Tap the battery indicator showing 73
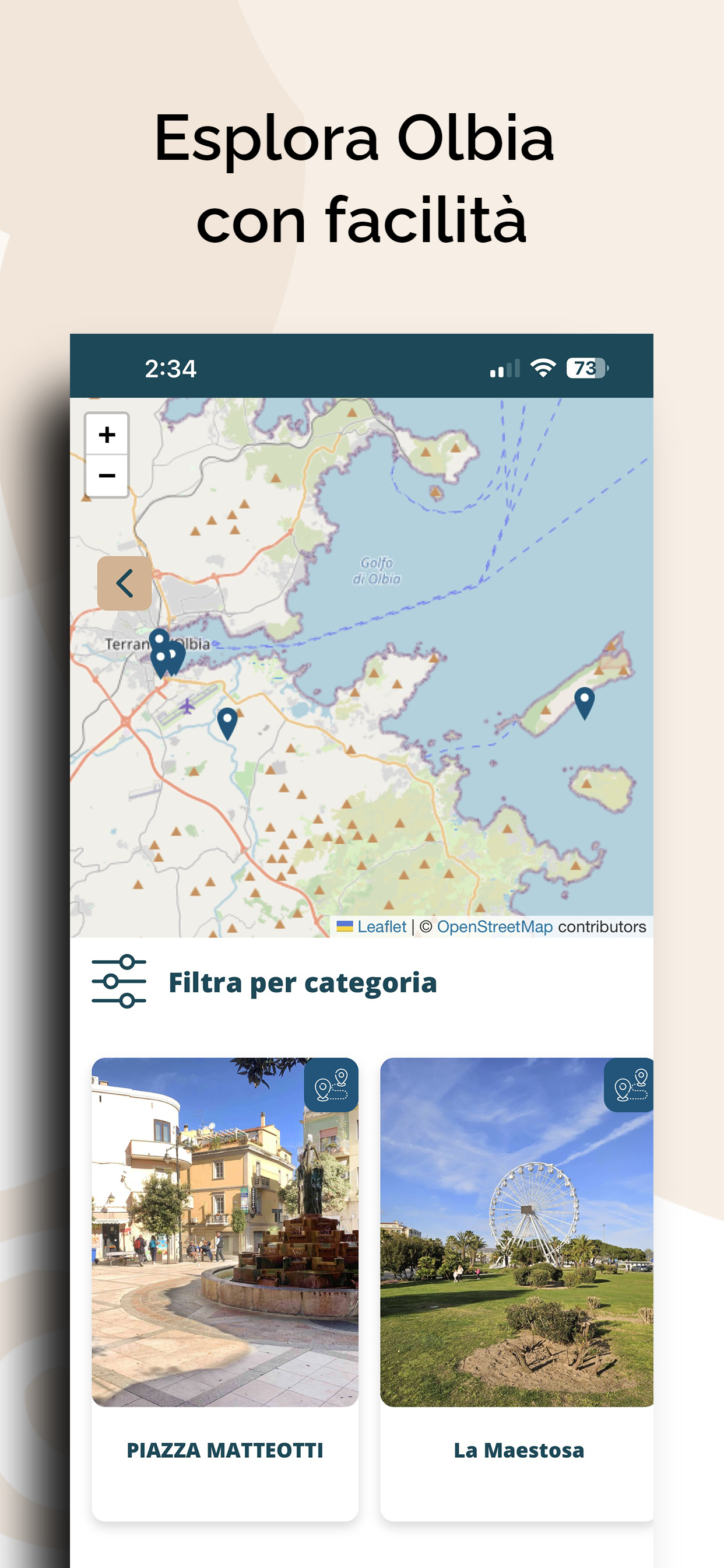 pos(587,367)
